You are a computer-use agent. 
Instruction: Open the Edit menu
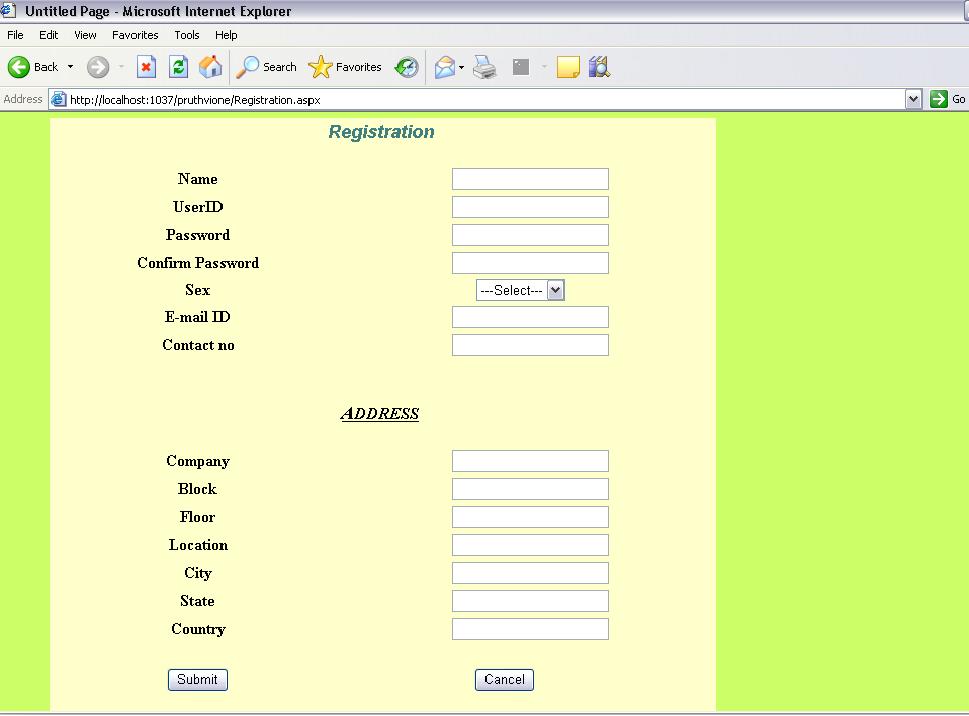(x=49, y=35)
